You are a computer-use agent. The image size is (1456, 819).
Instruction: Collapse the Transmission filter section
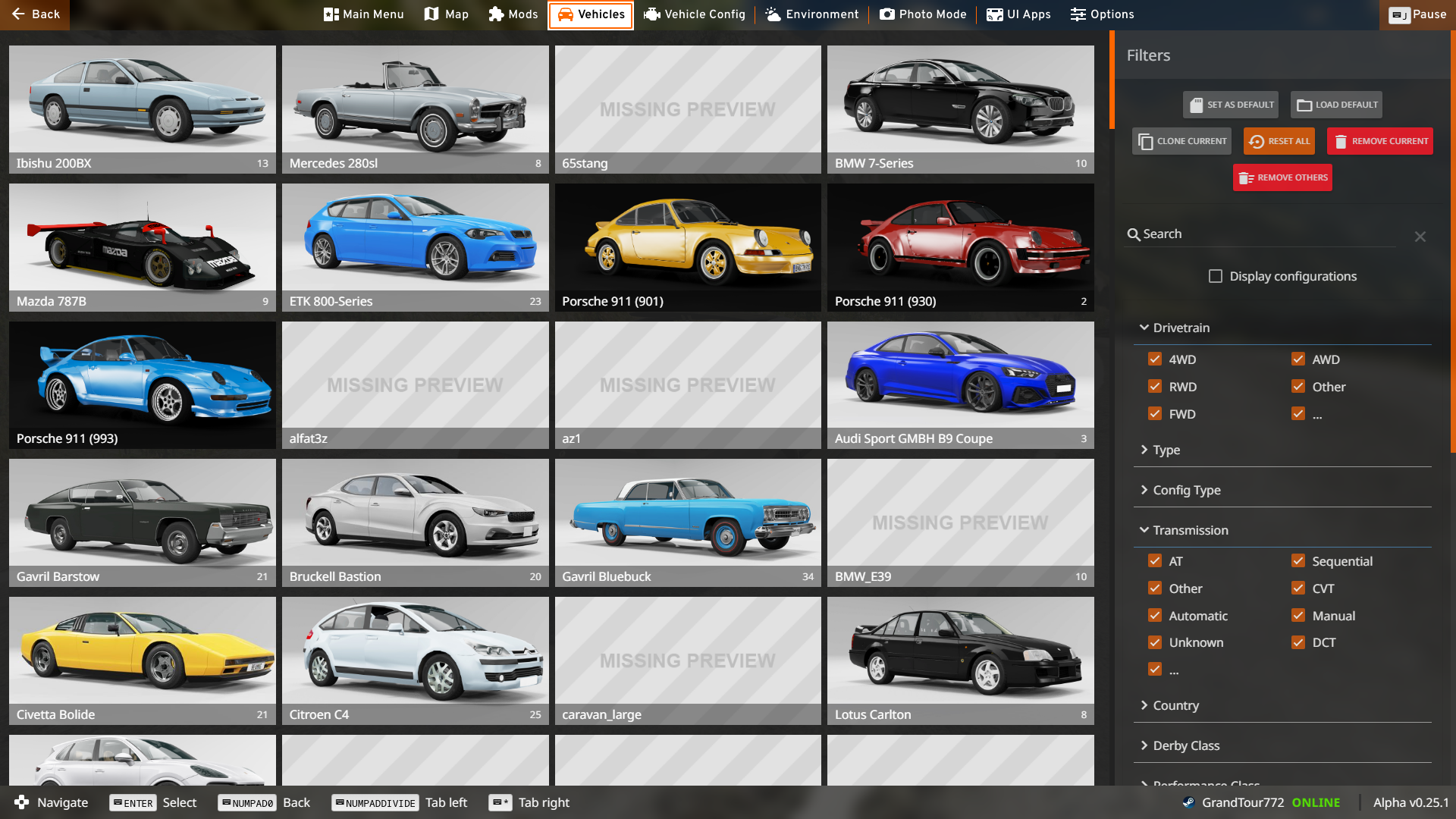click(x=1282, y=530)
